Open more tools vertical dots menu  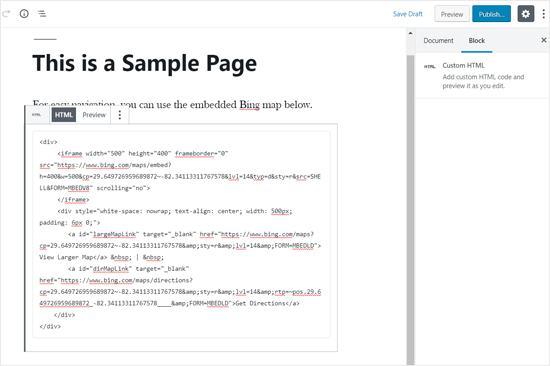coord(544,14)
